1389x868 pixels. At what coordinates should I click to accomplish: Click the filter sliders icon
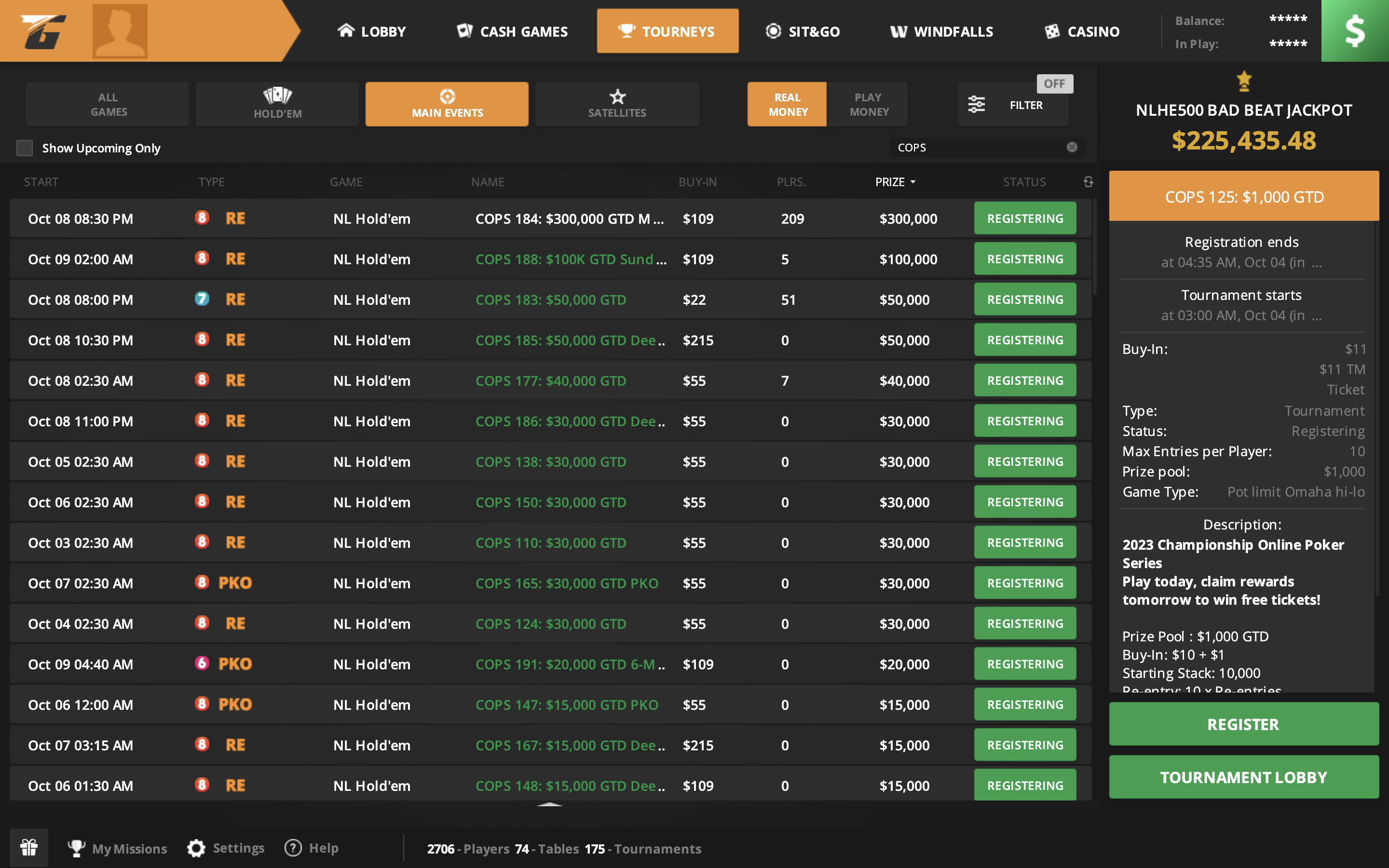pos(976,105)
